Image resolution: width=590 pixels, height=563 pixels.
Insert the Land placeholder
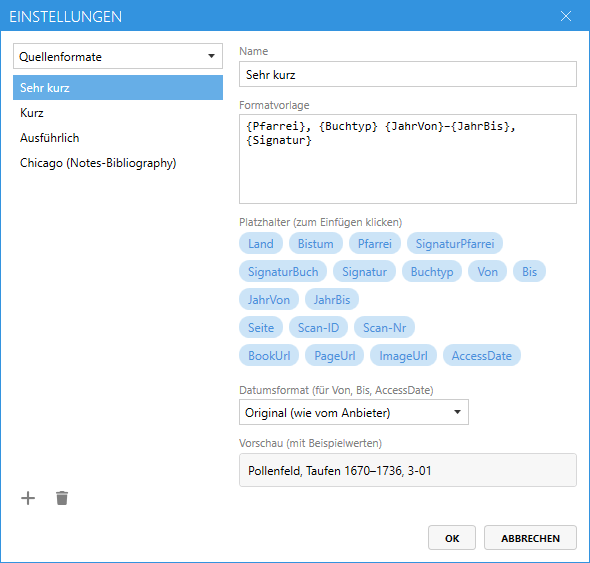tap(261, 243)
